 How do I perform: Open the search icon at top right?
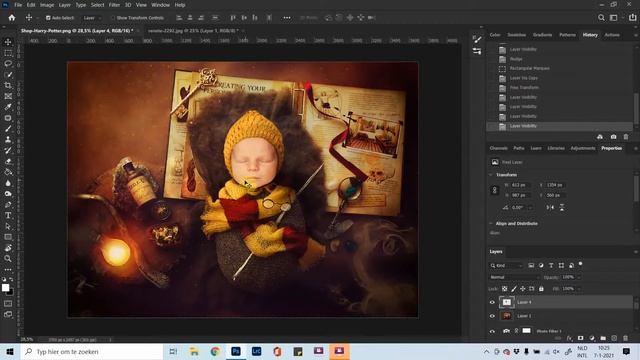pos(601,18)
